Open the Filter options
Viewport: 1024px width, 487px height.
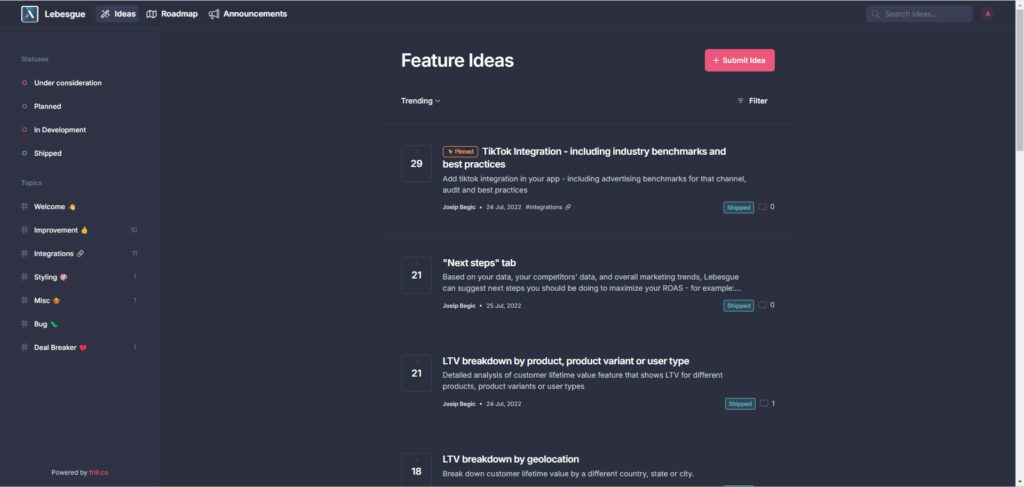coord(752,101)
